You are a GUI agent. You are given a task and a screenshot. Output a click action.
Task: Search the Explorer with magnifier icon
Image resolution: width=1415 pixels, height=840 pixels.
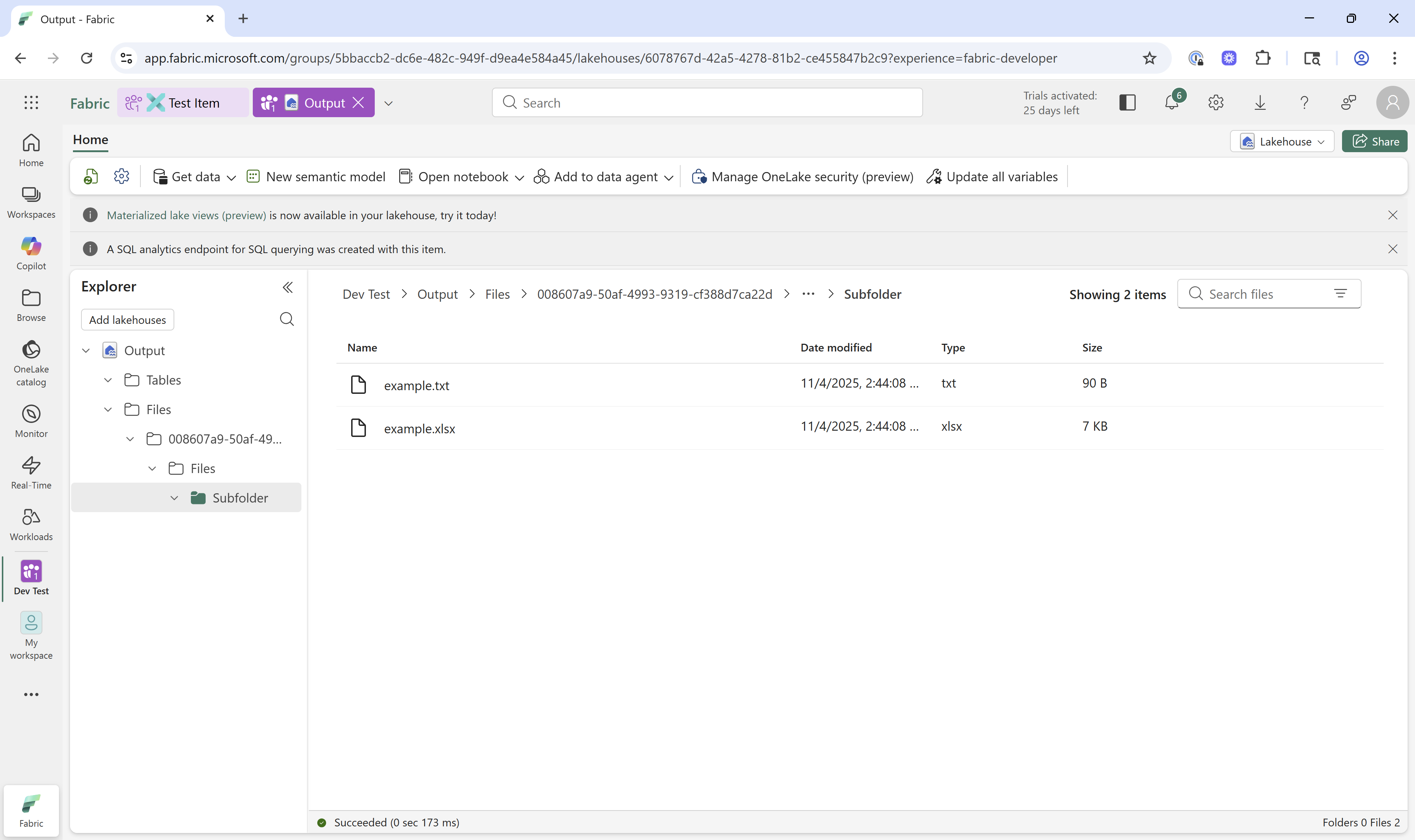(x=287, y=319)
